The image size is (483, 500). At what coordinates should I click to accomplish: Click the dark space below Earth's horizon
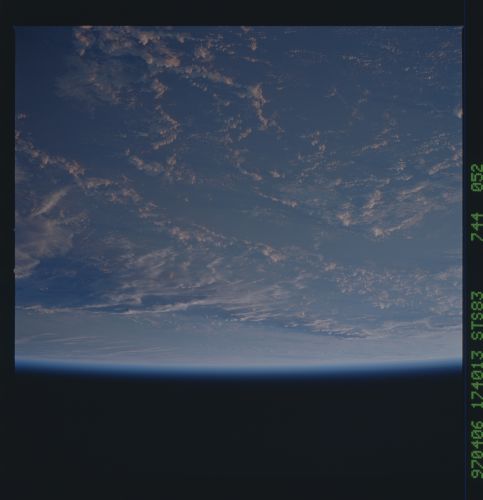pos(238,433)
